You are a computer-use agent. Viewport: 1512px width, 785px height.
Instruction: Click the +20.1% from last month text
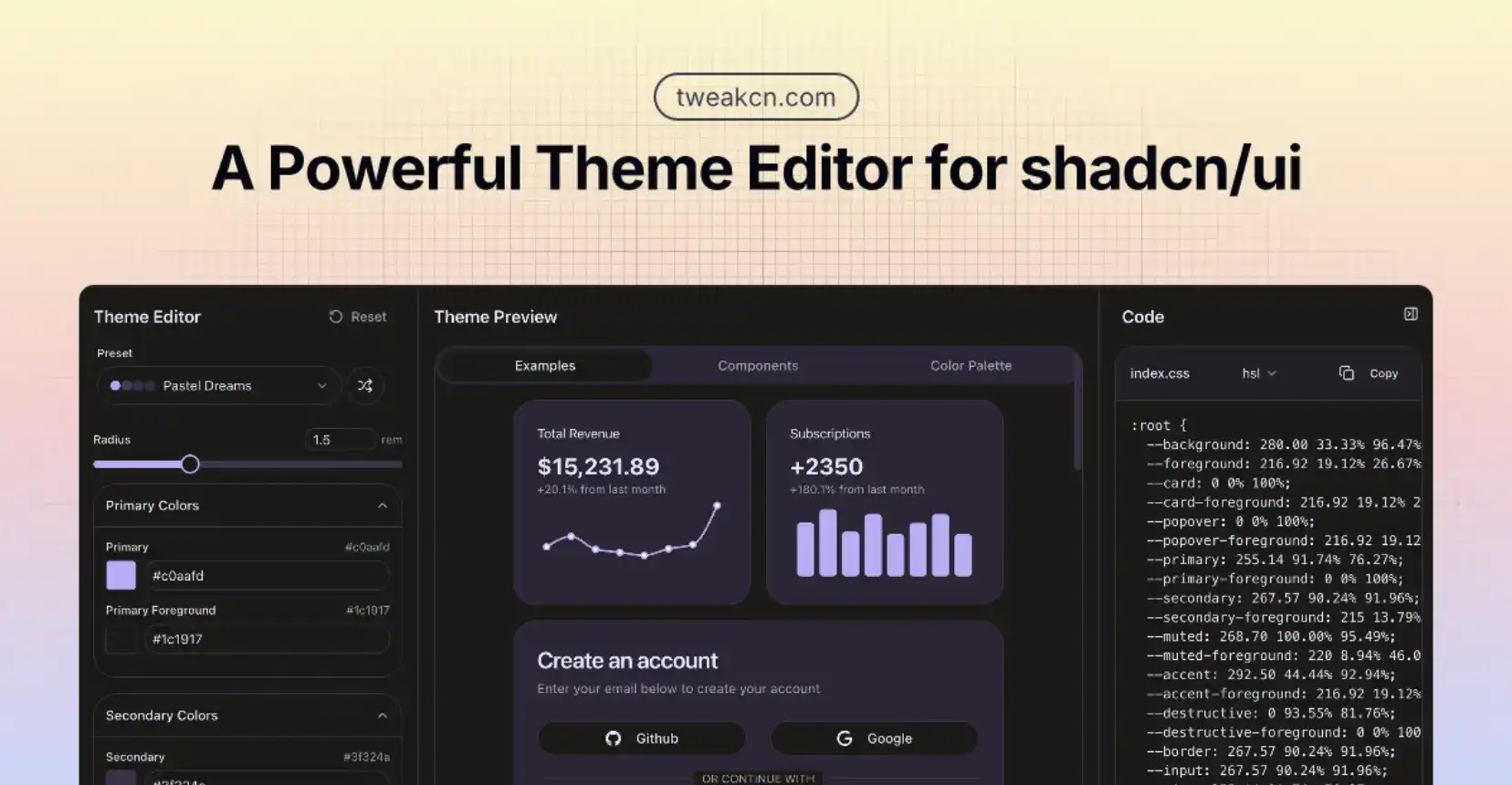601,489
